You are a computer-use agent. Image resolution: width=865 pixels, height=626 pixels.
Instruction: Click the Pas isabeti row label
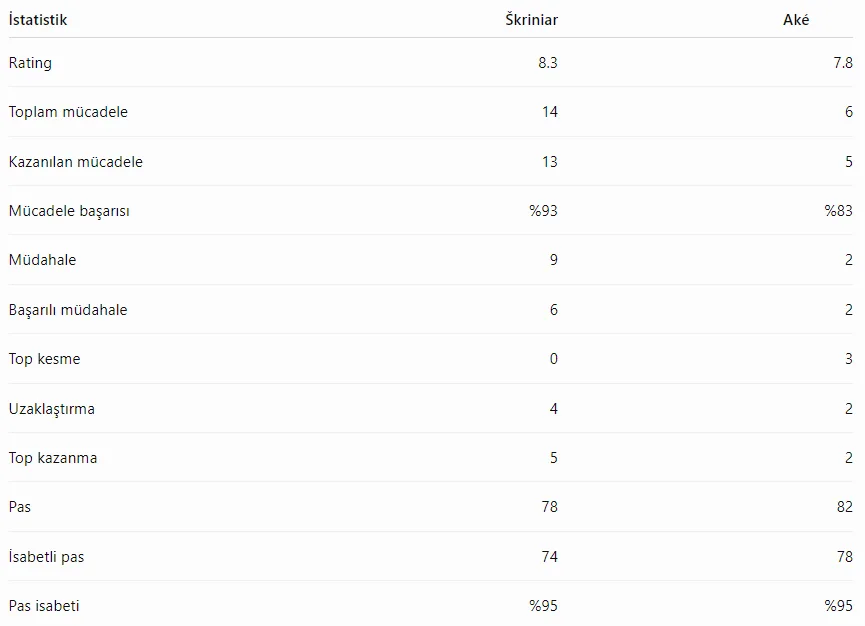point(44,606)
